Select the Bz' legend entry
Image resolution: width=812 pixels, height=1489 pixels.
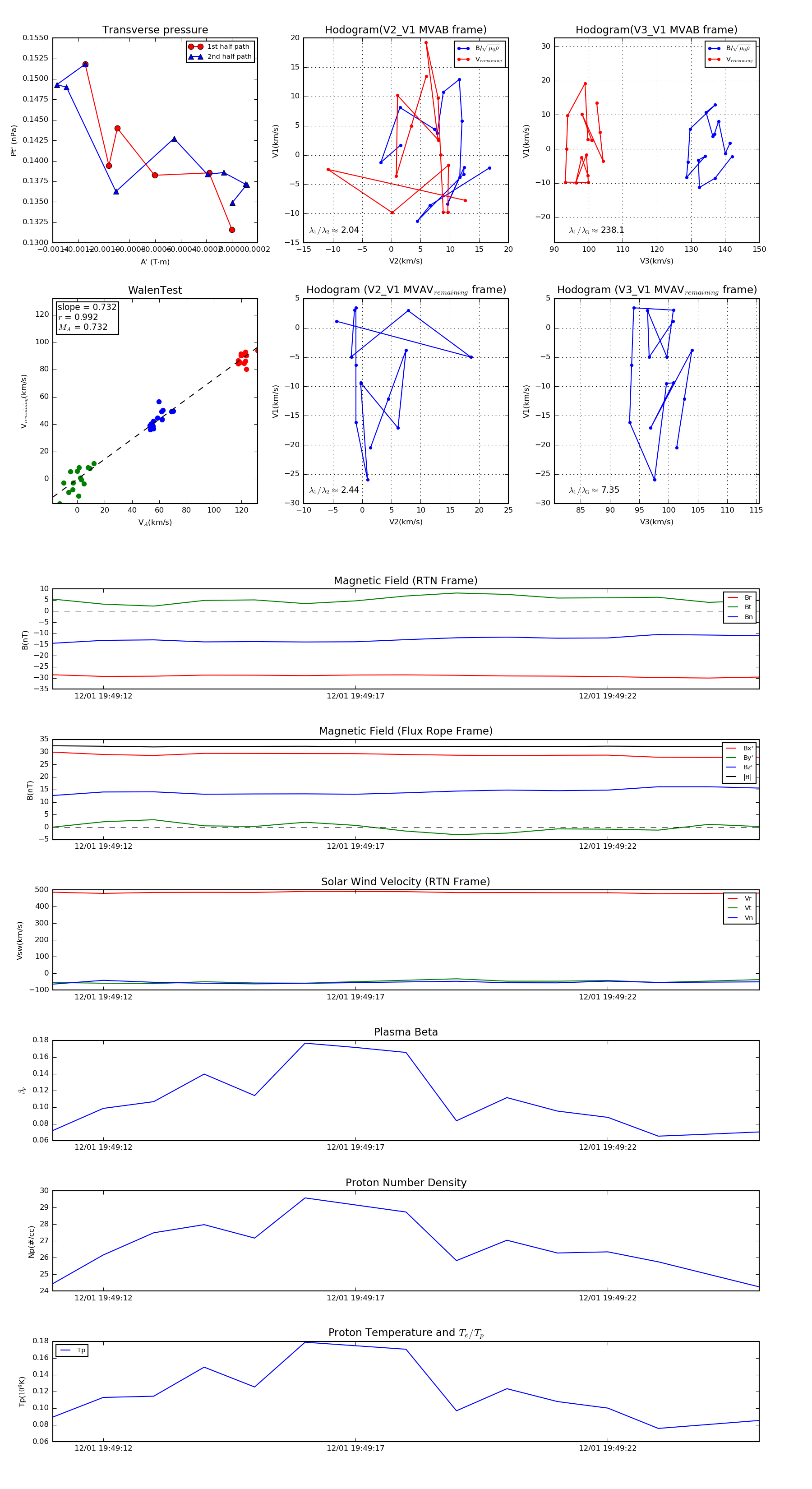point(740,767)
